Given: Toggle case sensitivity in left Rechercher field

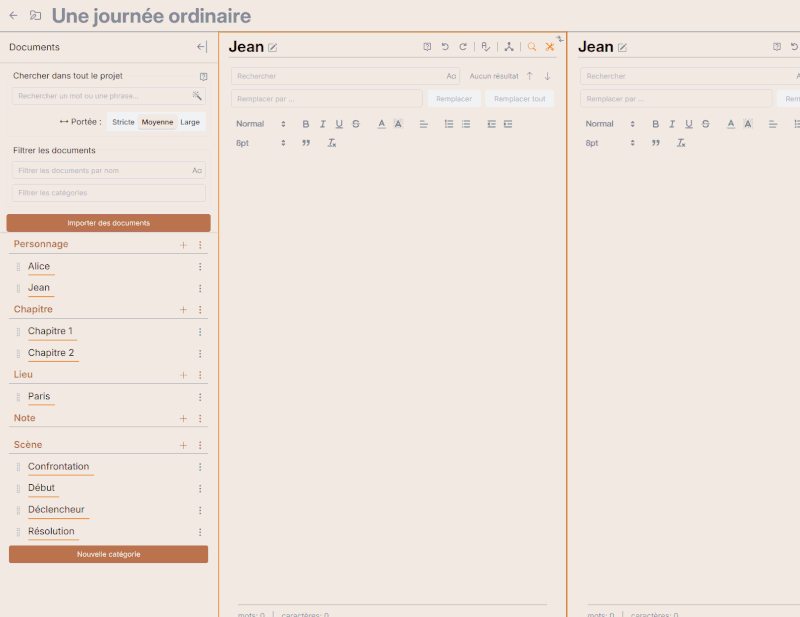Looking at the screenshot, I should [451, 76].
